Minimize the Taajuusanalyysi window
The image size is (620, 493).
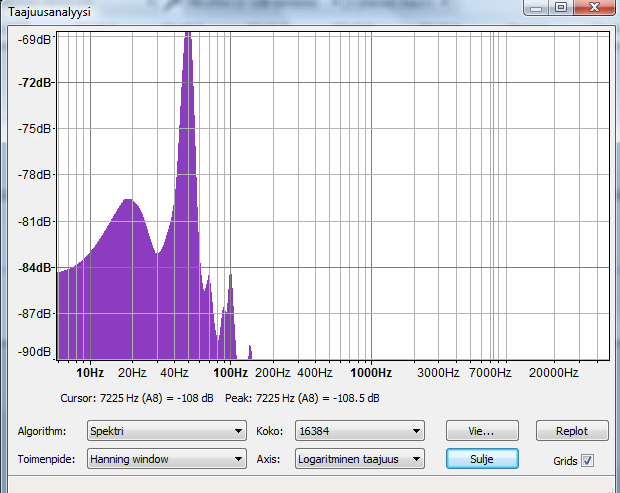click(x=536, y=8)
